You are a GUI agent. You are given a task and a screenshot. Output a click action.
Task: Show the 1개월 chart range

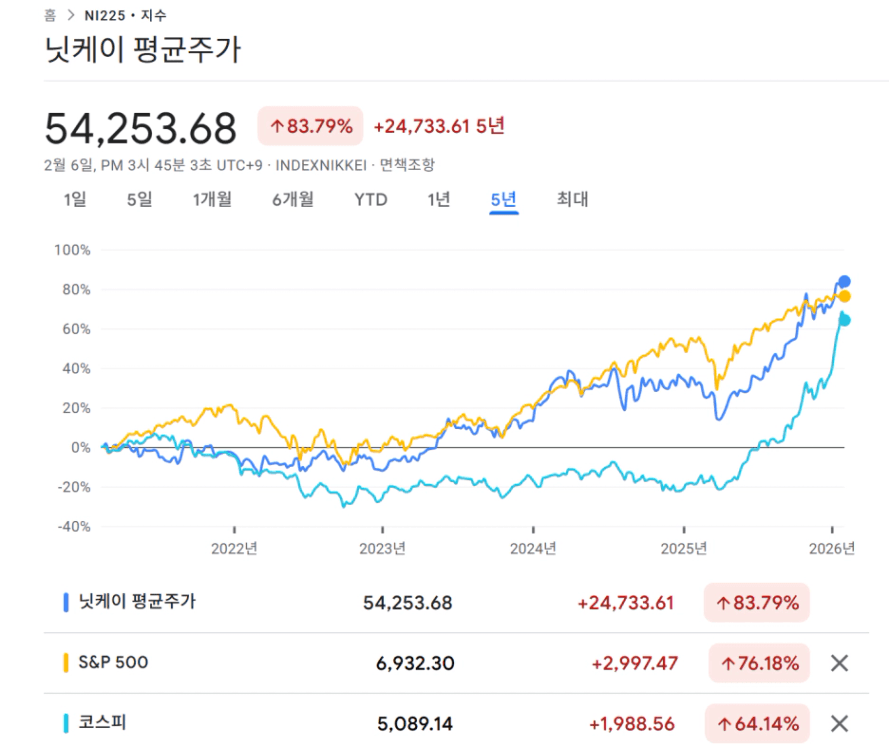212,199
